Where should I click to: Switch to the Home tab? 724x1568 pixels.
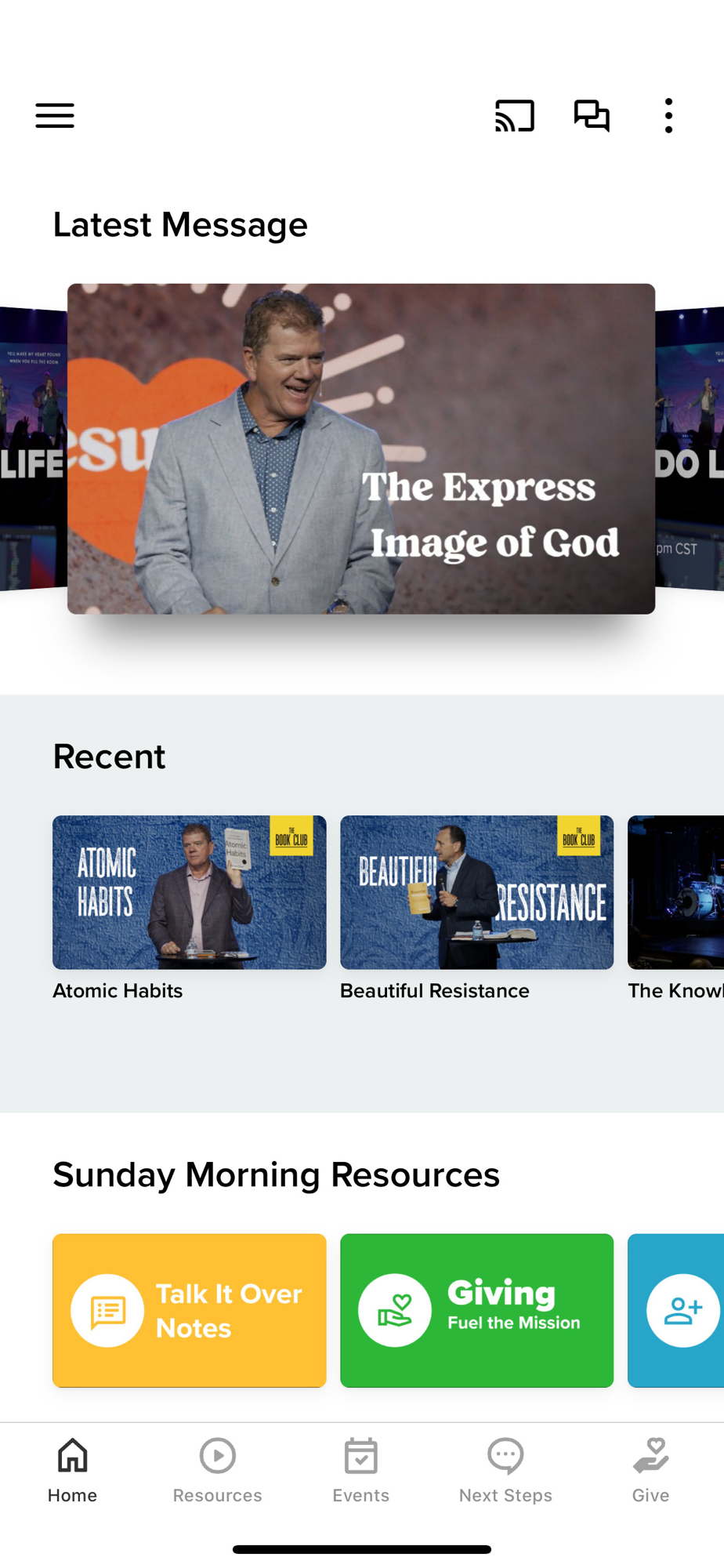point(72,1470)
